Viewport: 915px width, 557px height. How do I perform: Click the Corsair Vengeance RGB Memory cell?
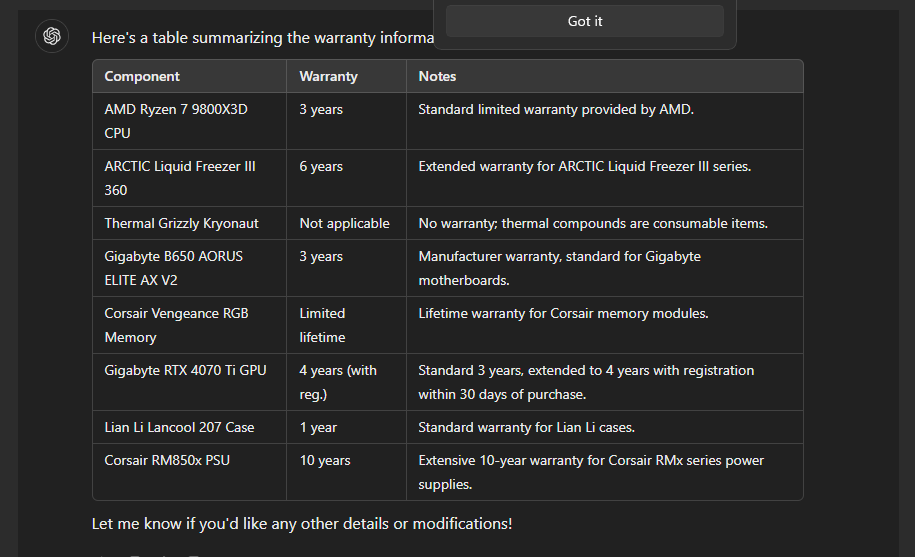click(190, 325)
